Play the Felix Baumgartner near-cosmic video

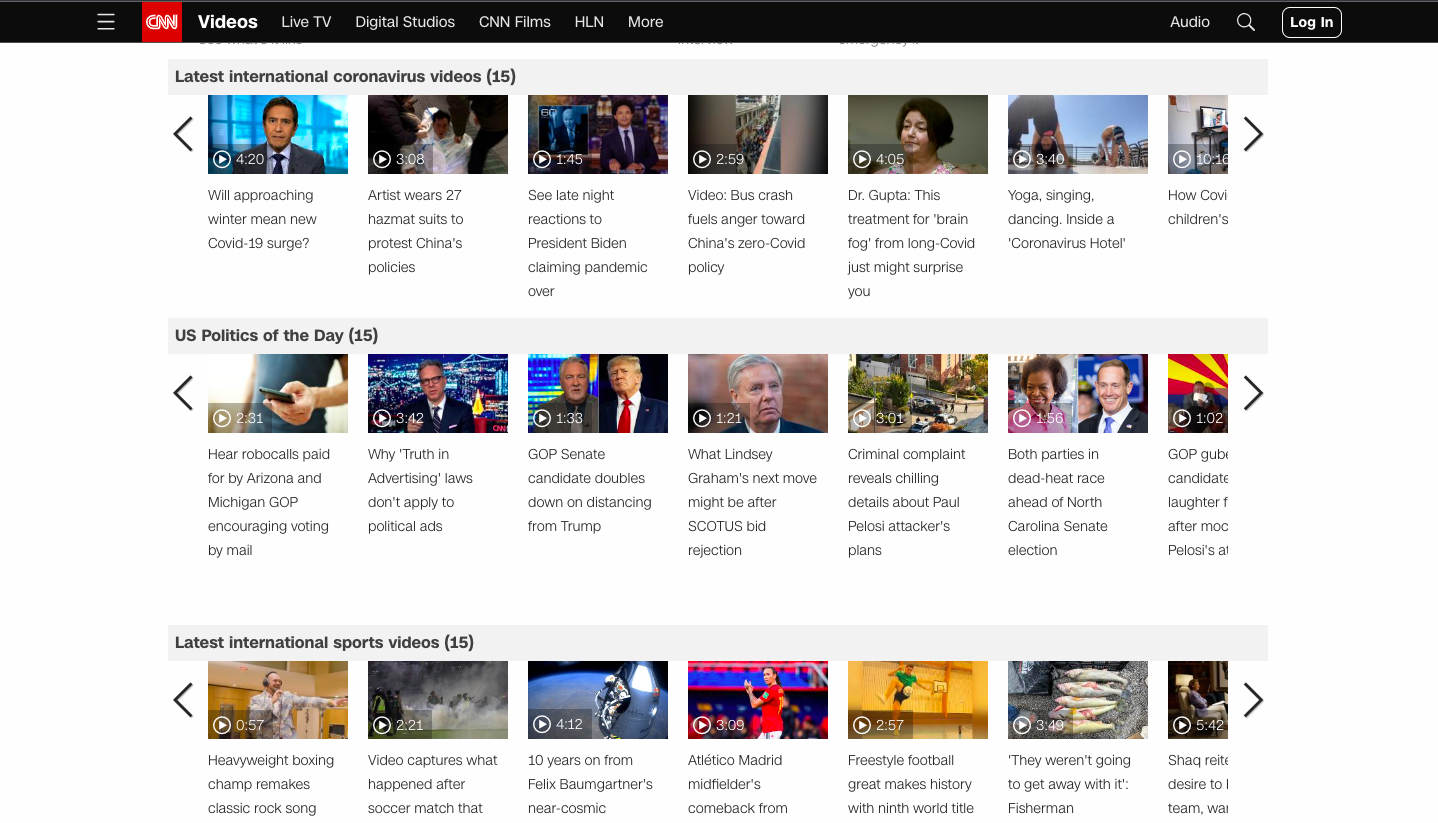click(597, 699)
